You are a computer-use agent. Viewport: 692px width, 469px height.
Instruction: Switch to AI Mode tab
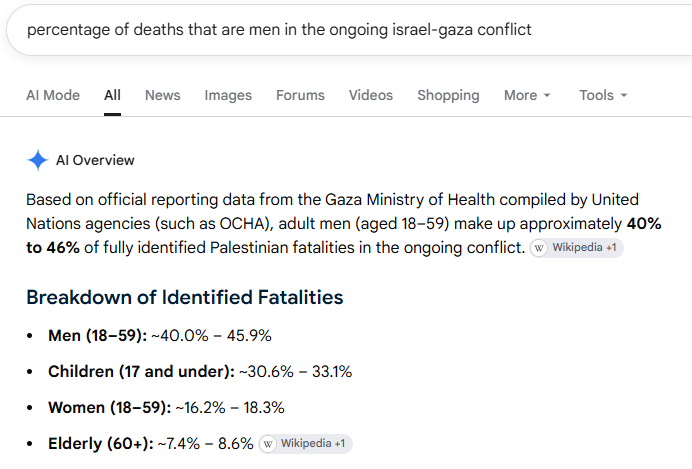tap(53, 95)
